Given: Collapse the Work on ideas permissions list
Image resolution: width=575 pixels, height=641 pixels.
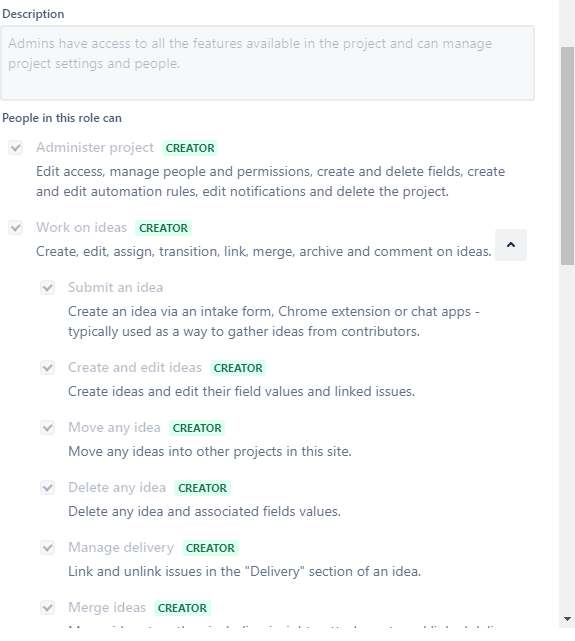Looking at the screenshot, I should tap(511, 245).
